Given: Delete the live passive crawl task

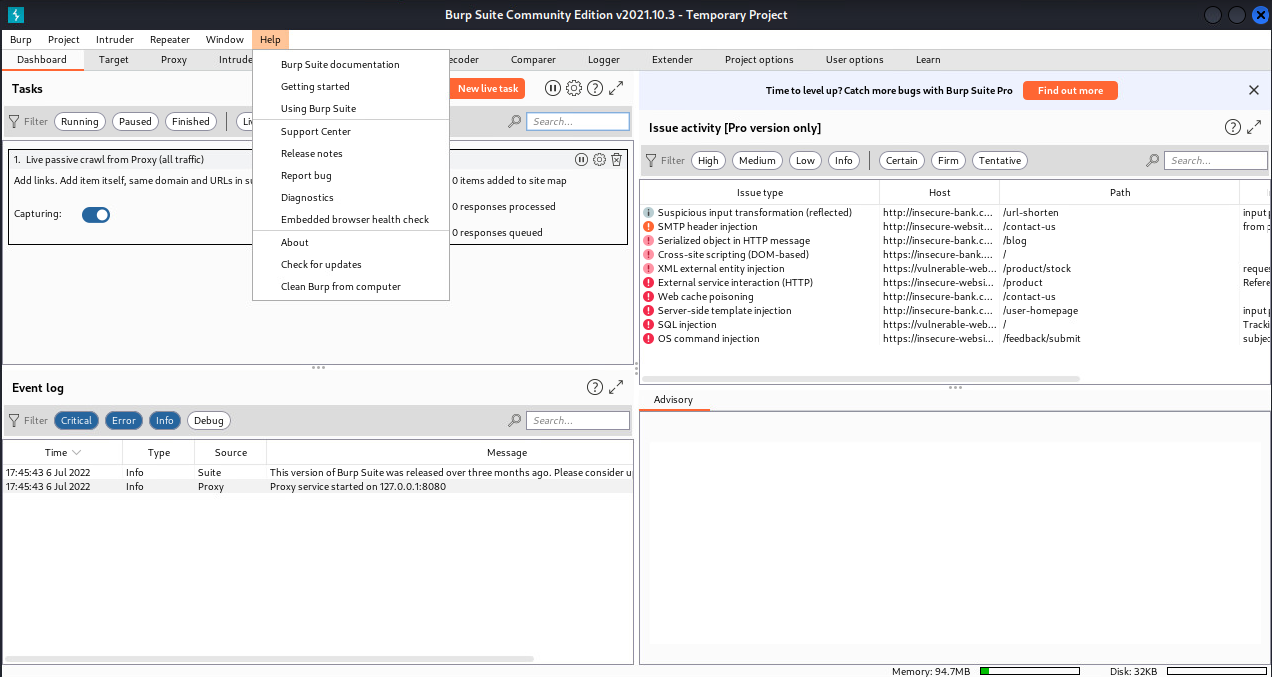Looking at the screenshot, I should (616, 160).
